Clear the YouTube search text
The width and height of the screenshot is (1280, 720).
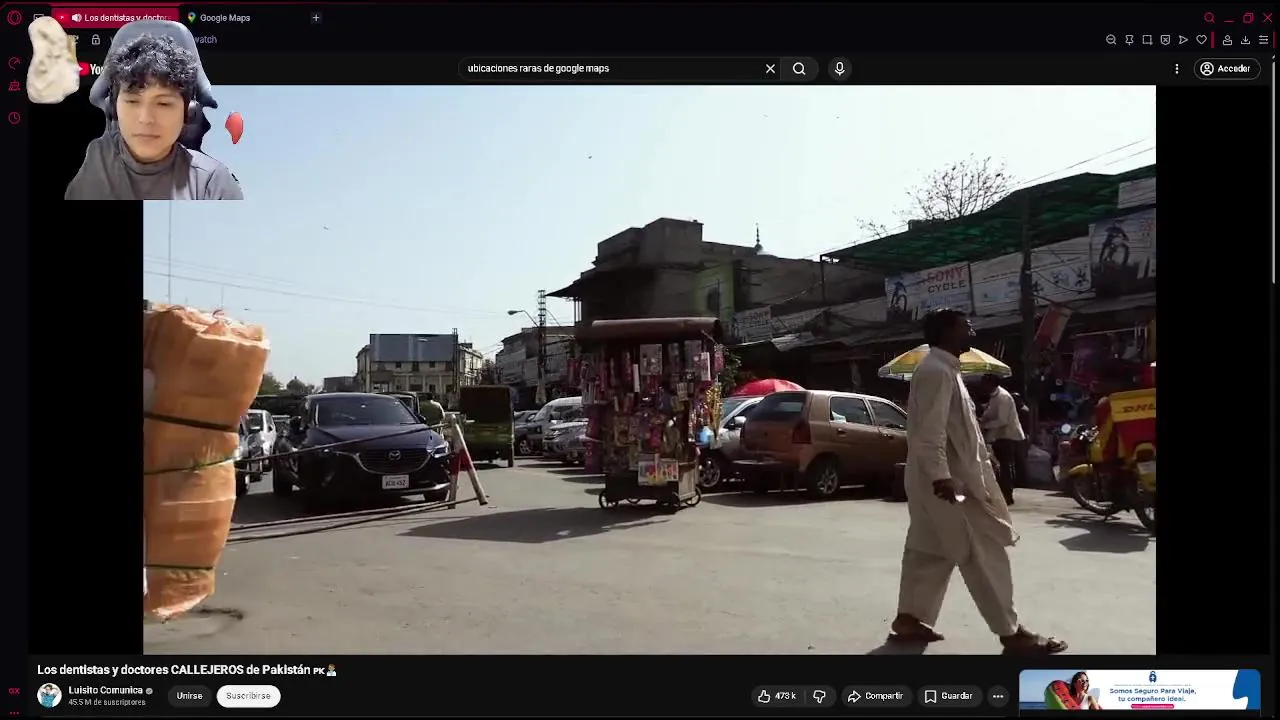coord(770,68)
